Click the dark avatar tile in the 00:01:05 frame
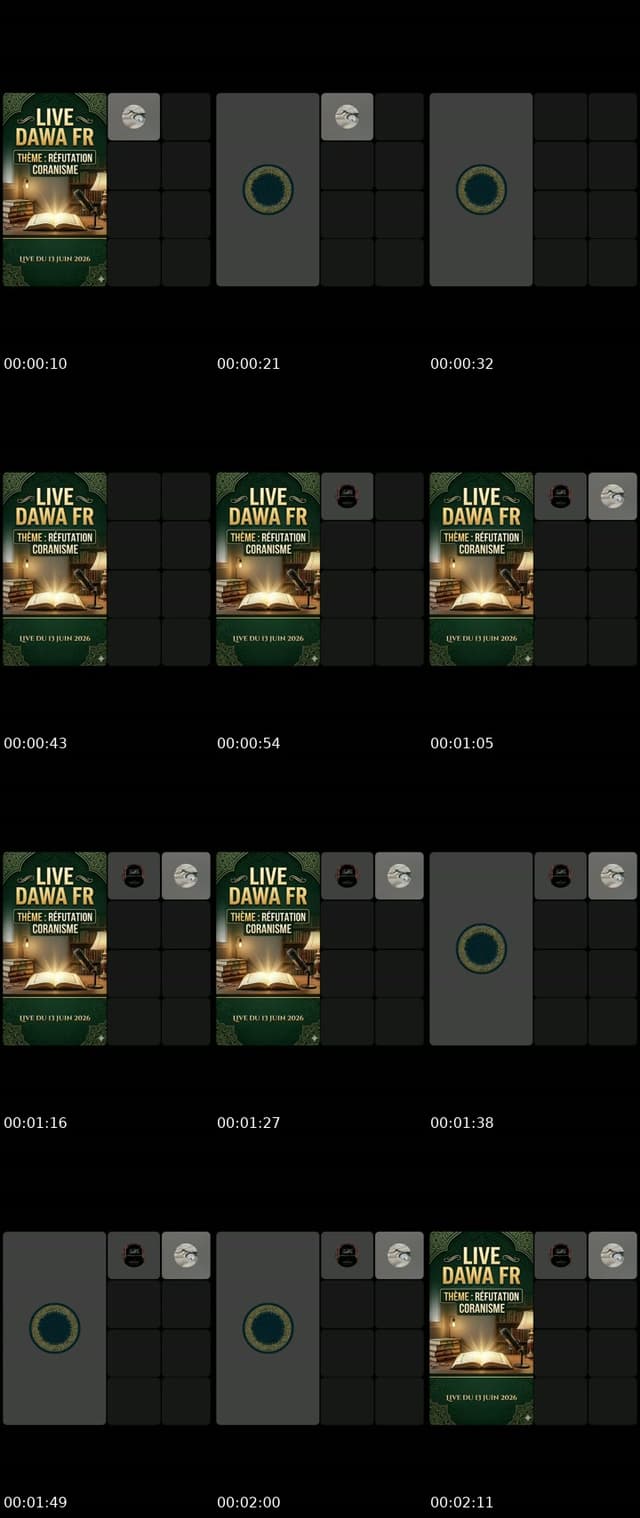The width and height of the screenshot is (640, 1518). tap(560, 496)
